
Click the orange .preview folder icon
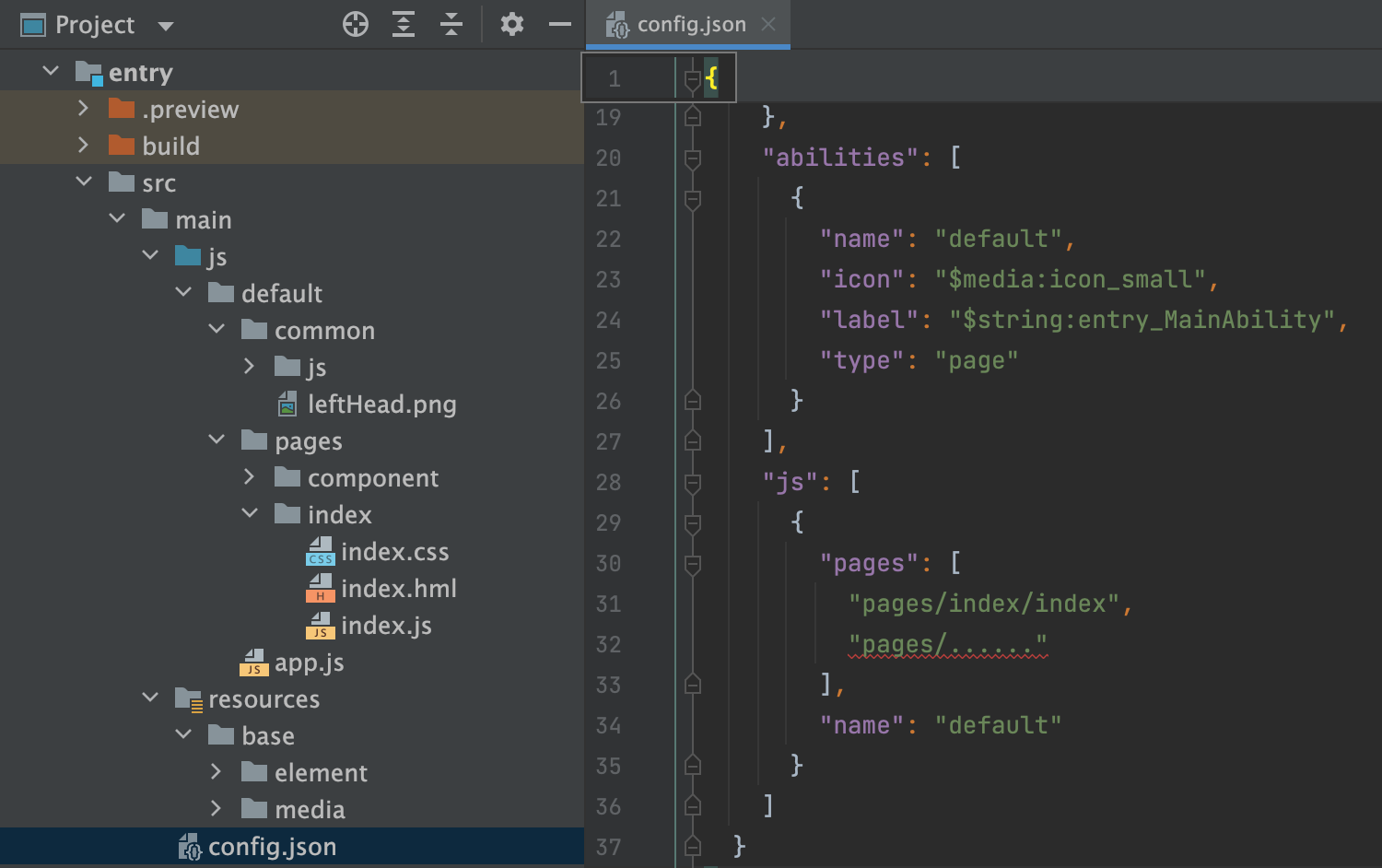point(122,109)
